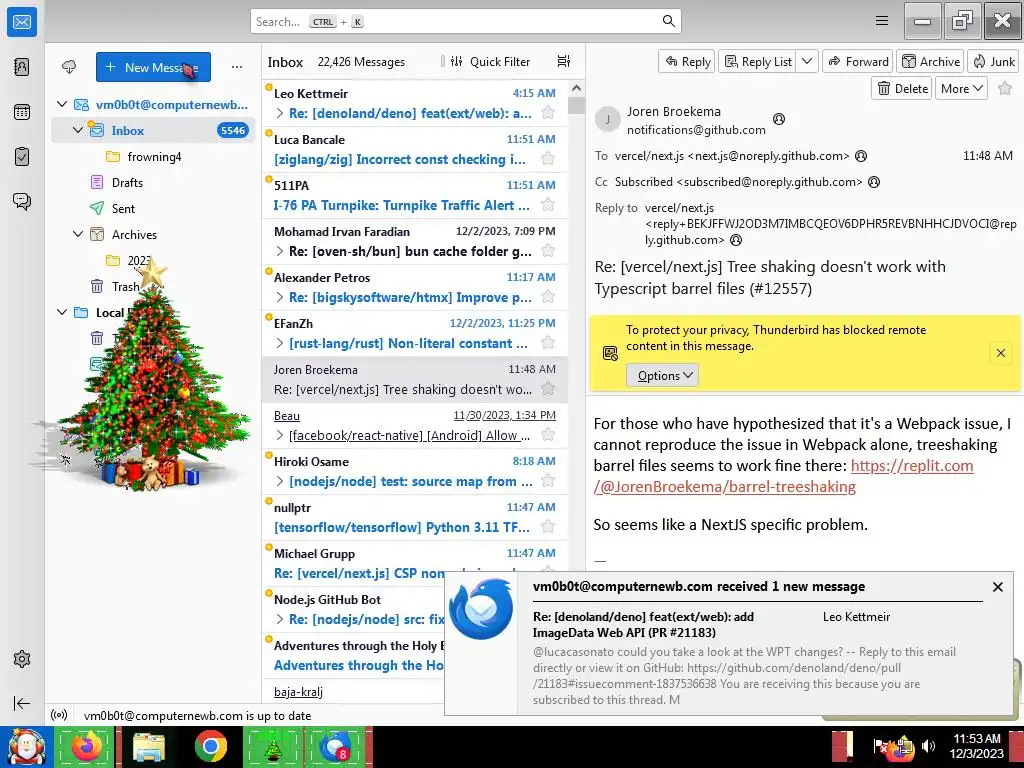Screen dimensions: 1024x768
Task: Click the New Message button
Action: 153,67
